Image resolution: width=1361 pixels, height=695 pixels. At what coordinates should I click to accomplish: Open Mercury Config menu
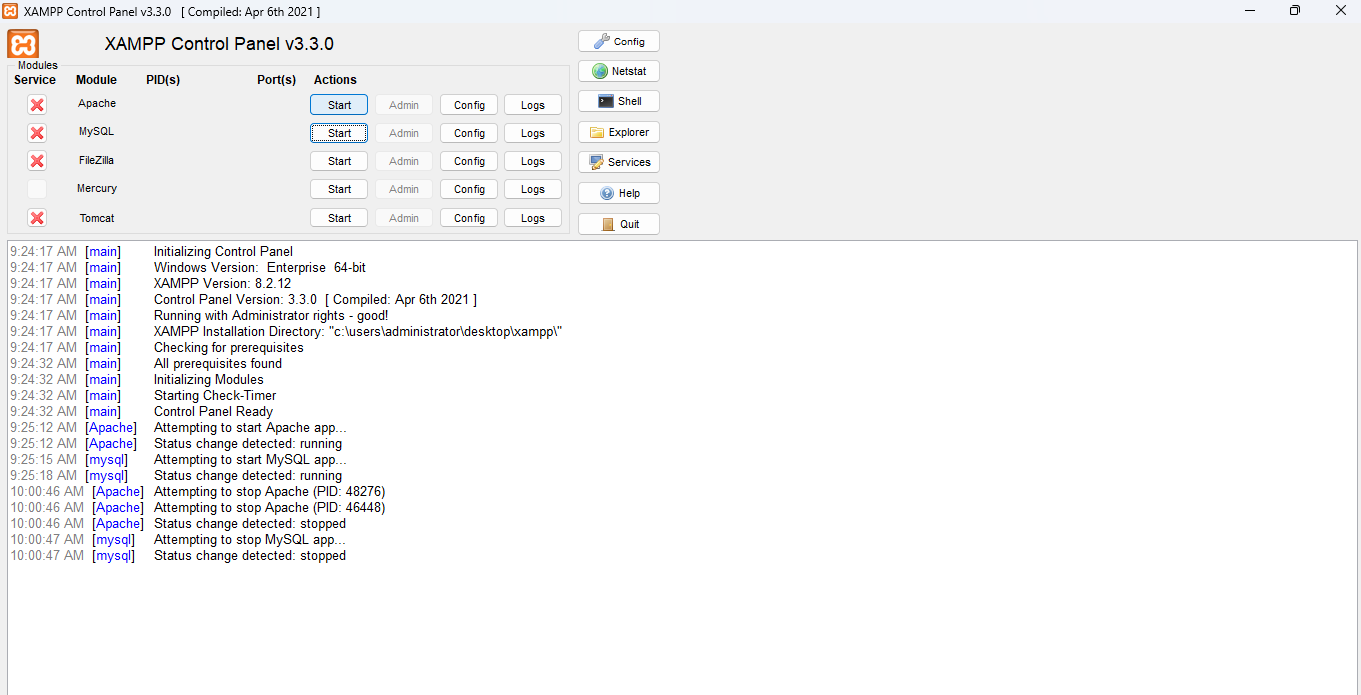pos(469,189)
